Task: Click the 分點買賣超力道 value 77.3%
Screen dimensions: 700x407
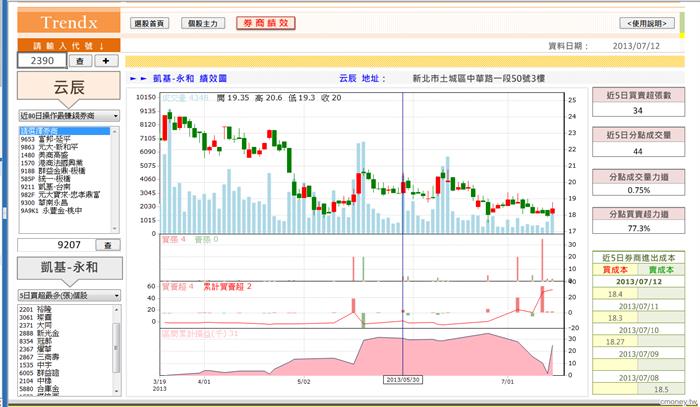Action: click(638, 228)
